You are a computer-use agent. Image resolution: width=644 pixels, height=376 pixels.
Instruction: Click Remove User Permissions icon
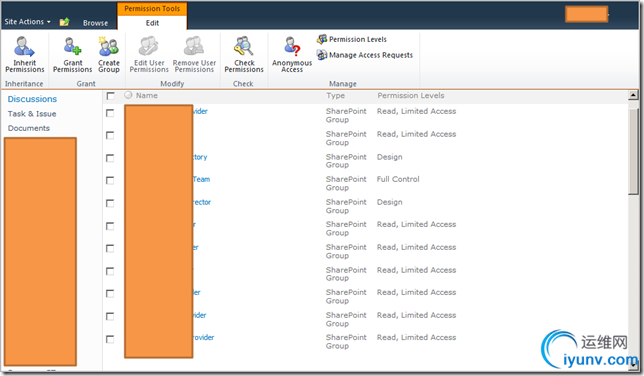tap(194, 54)
